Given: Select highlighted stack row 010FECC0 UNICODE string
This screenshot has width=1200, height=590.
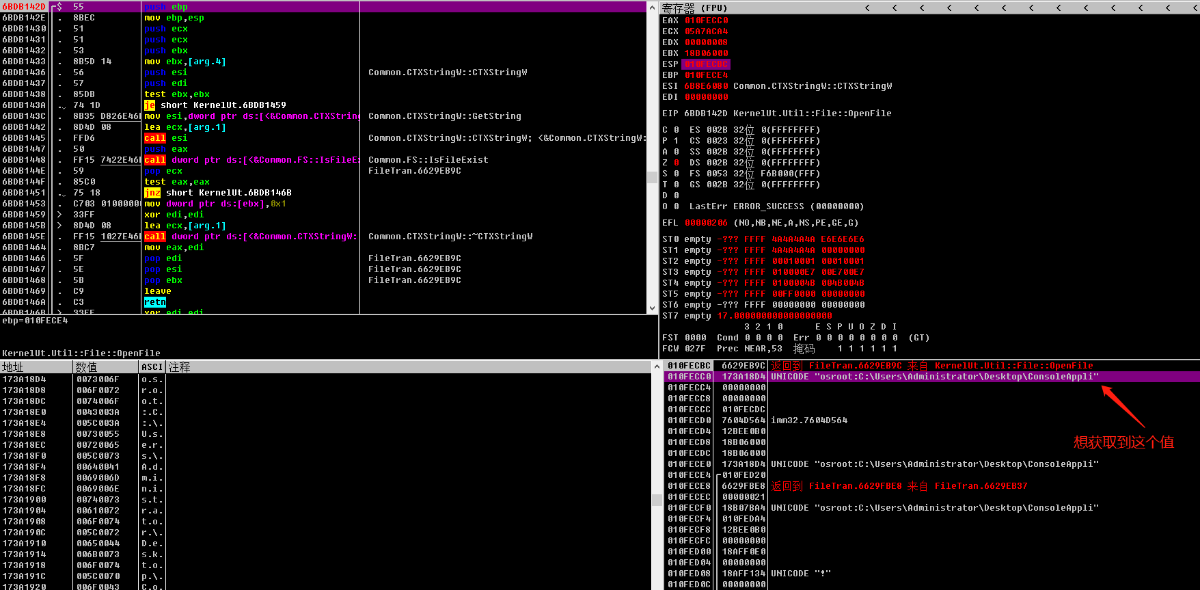Looking at the screenshot, I should coord(930,378).
